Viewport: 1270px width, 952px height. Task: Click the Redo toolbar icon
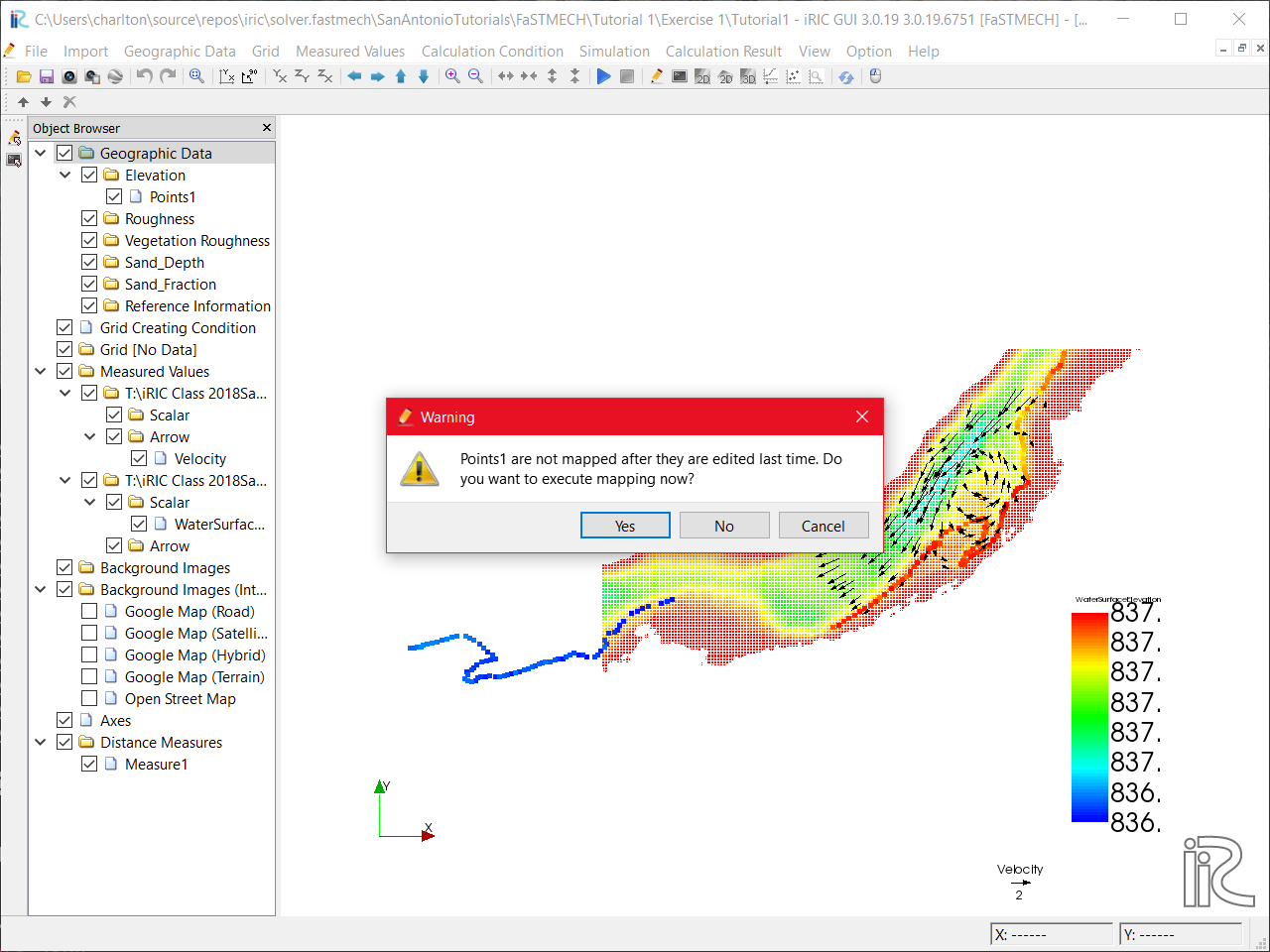point(167,76)
